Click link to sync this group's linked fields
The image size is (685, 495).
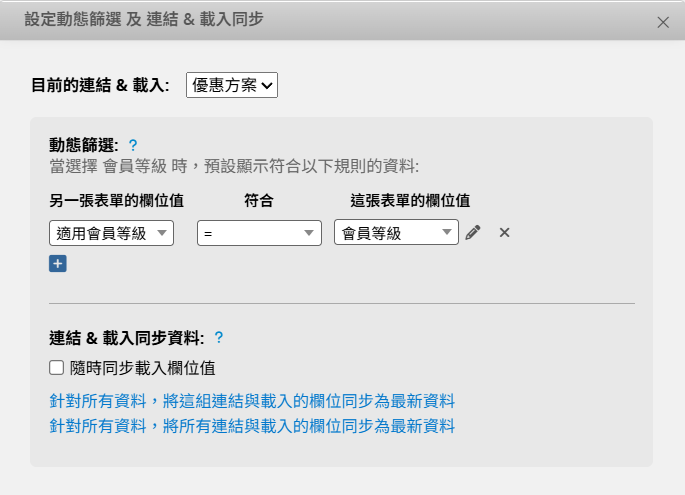tap(252, 401)
